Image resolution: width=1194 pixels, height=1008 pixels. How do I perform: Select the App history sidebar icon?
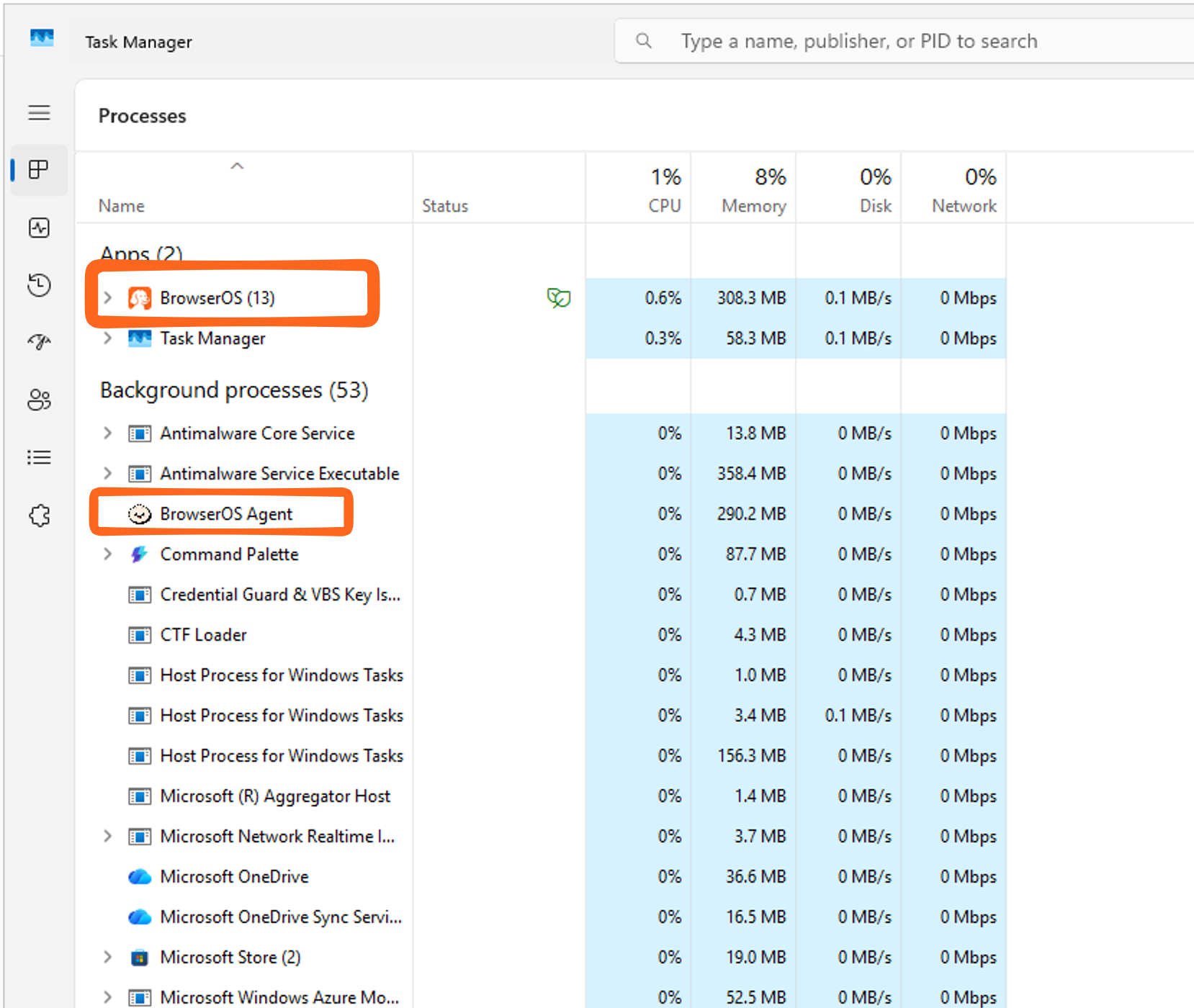click(x=39, y=284)
